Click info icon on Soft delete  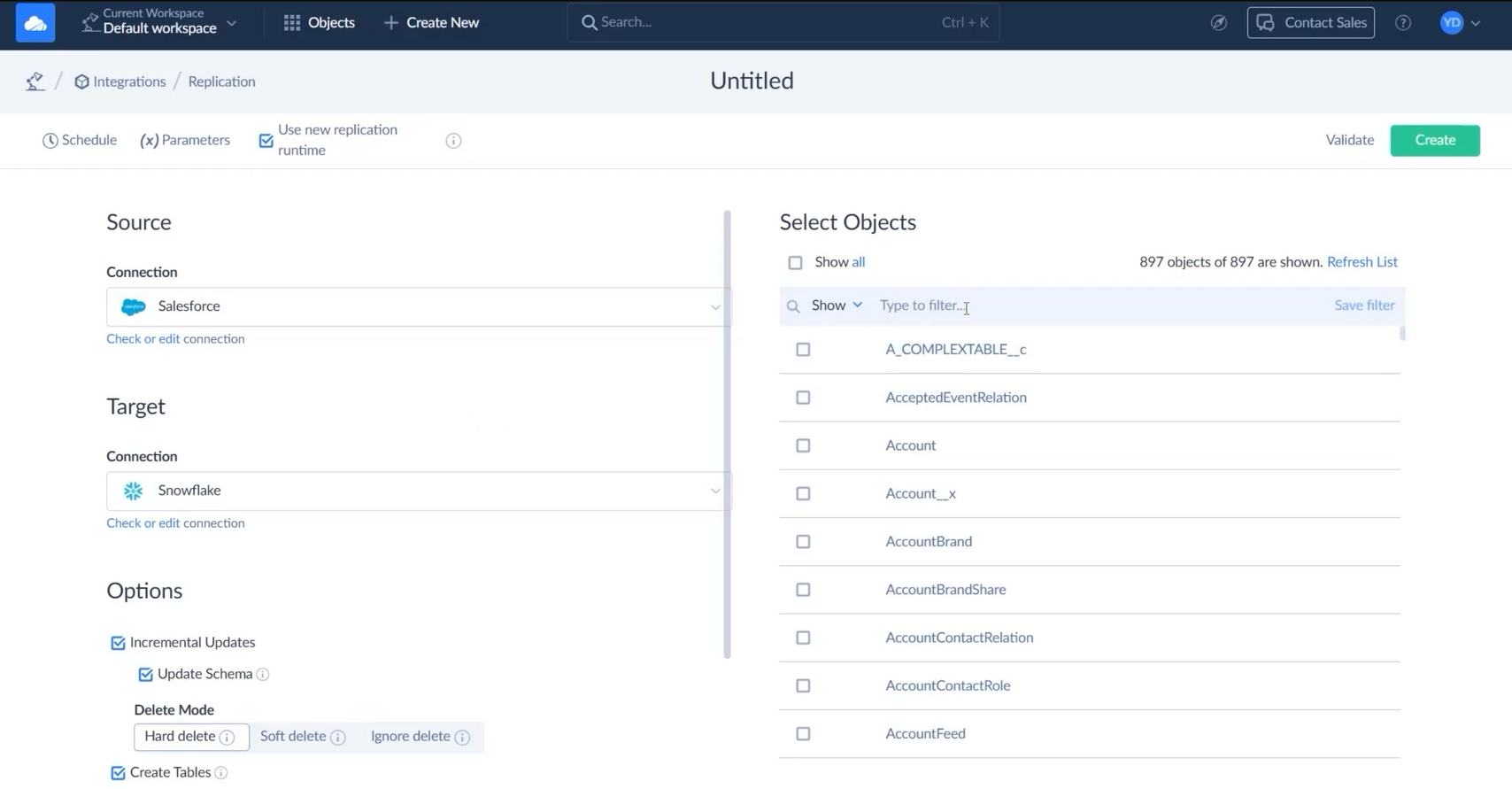coord(338,738)
